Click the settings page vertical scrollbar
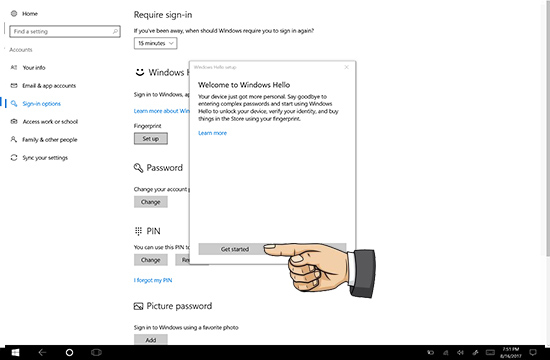The image size is (550, 360). [x=548, y=128]
